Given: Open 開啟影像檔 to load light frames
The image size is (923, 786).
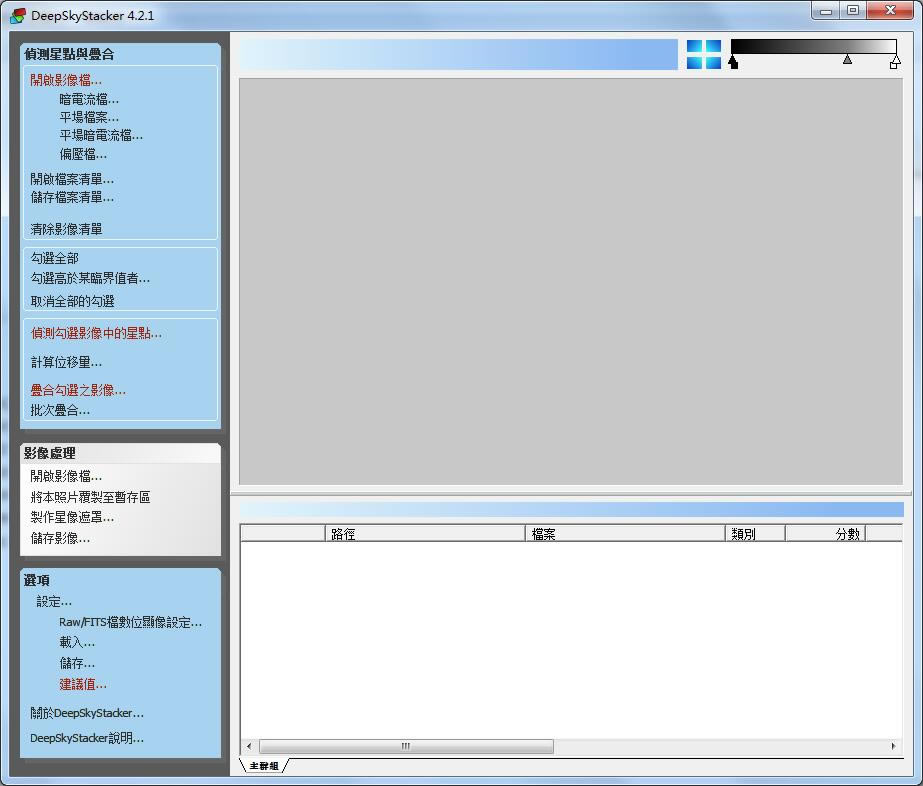Looking at the screenshot, I should click(x=65, y=80).
